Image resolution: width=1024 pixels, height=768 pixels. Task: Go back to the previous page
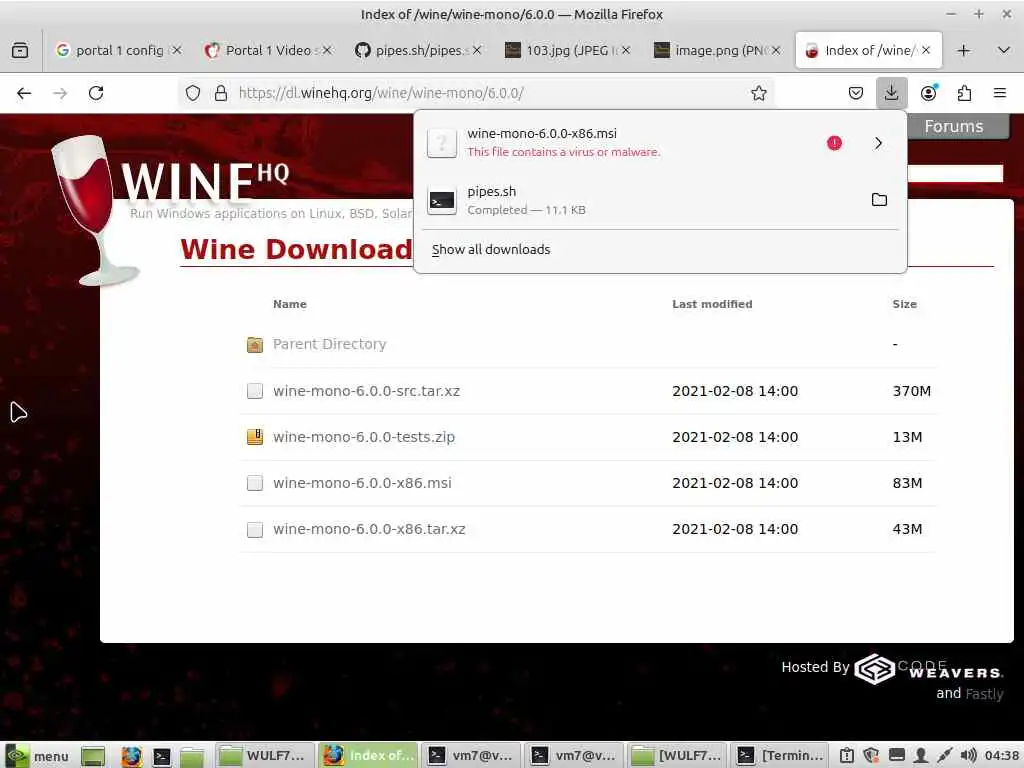click(x=24, y=93)
